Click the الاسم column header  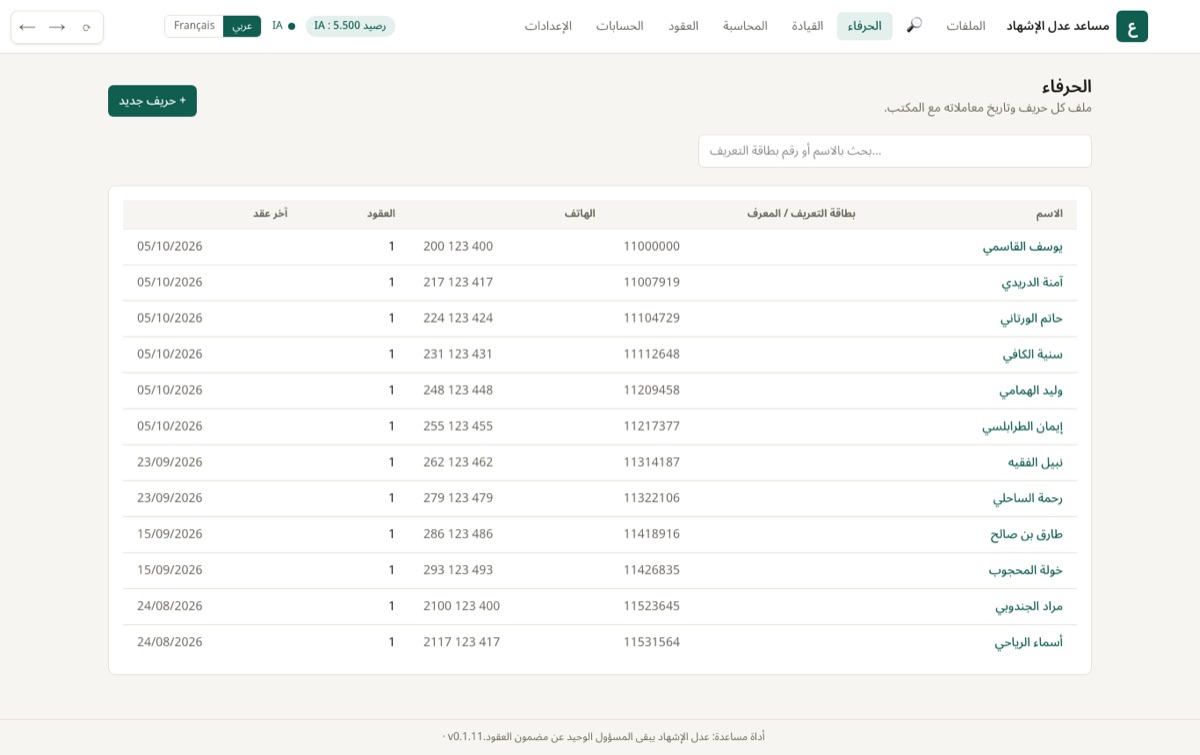1049,214
